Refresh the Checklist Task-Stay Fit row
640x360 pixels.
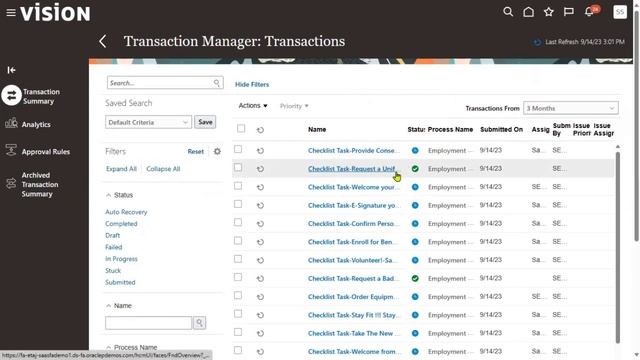click(260, 315)
